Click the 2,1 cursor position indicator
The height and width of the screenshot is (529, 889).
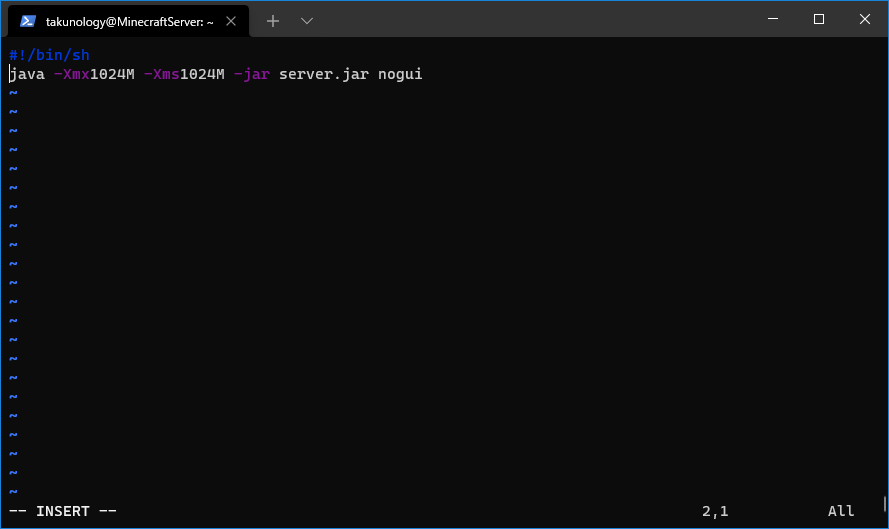point(715,511)
